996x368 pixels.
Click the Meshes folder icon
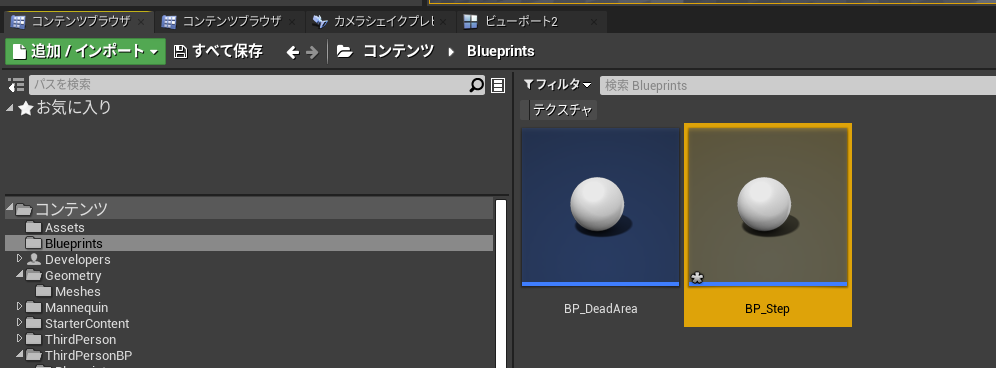[44, 290]
